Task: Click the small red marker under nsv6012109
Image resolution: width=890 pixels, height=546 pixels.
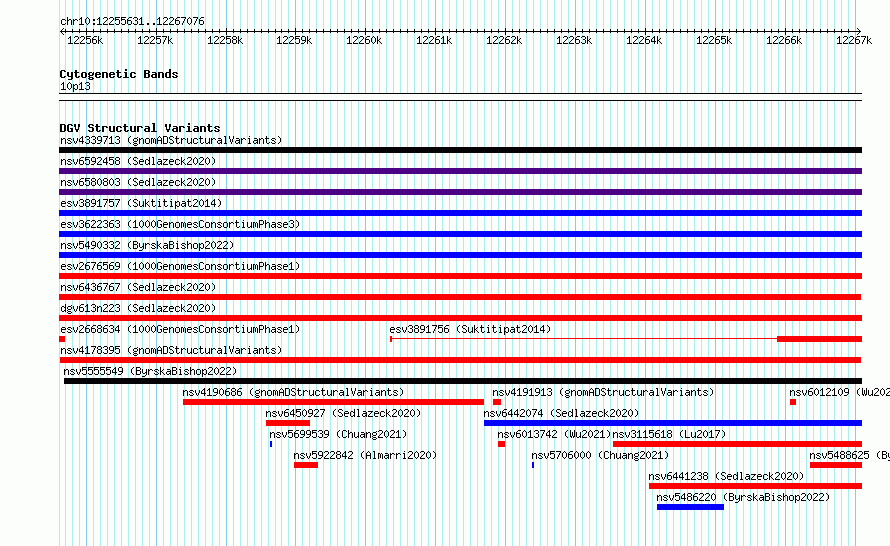Action: point(793,402)
